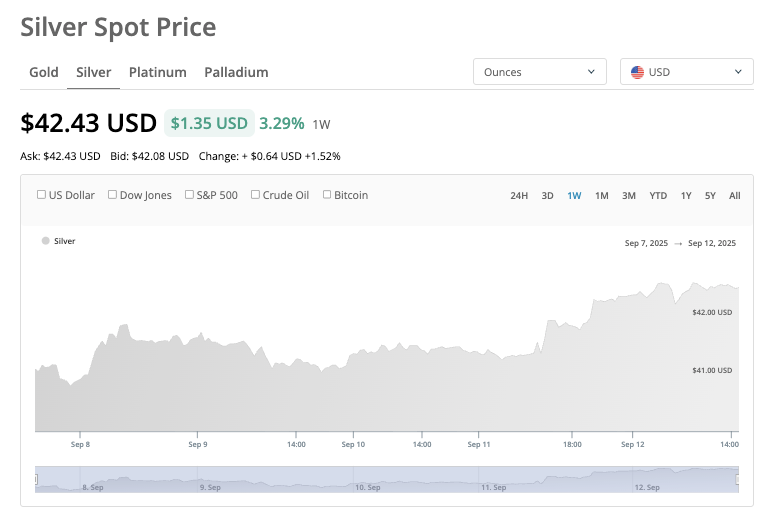Select the Palladium tab

[x=236, y=72]
